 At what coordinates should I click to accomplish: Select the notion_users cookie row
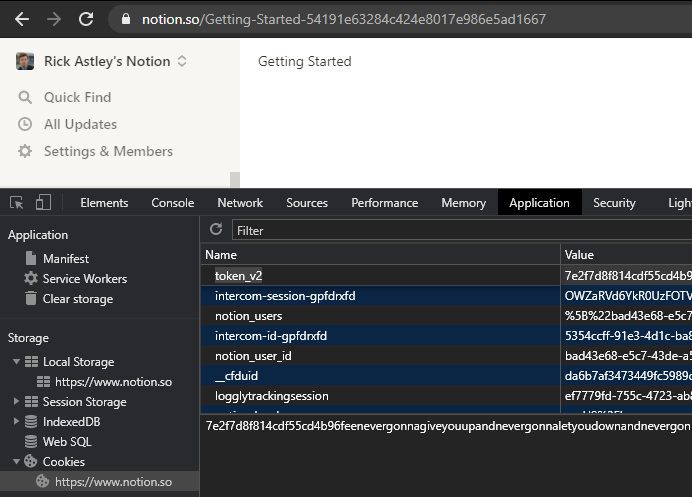pyautogui.click(x=446, y=316)
